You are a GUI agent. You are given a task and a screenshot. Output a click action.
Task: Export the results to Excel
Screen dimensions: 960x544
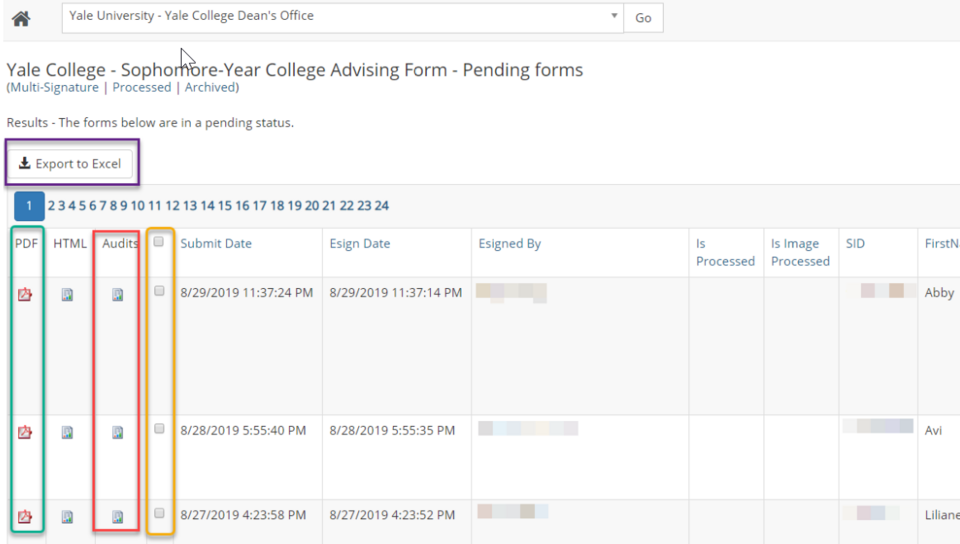[70, 163]
